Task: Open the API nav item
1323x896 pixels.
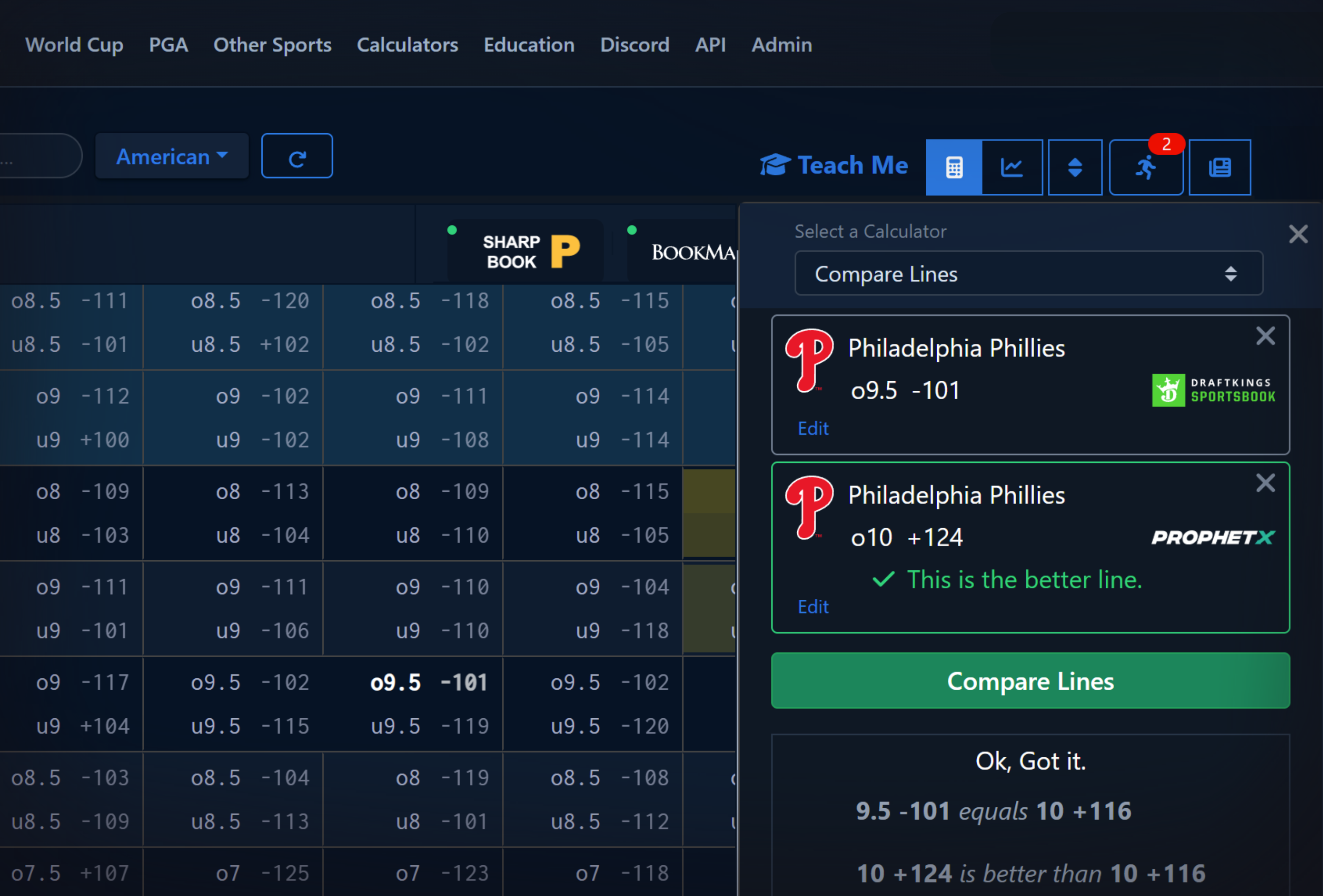Action: [x=710, y=45]
